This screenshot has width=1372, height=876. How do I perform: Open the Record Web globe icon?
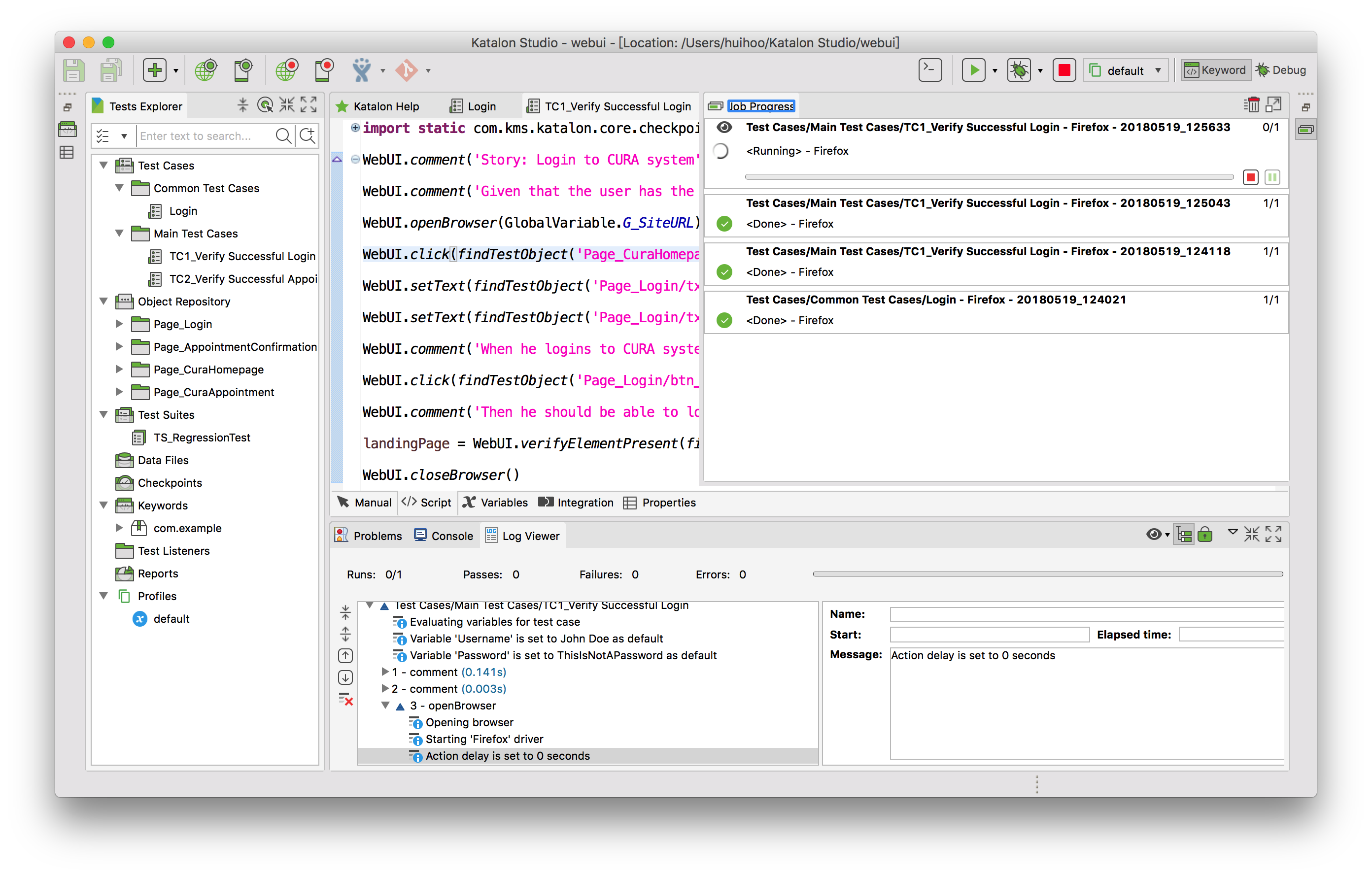pyautogui.click(x=287, y=70)
